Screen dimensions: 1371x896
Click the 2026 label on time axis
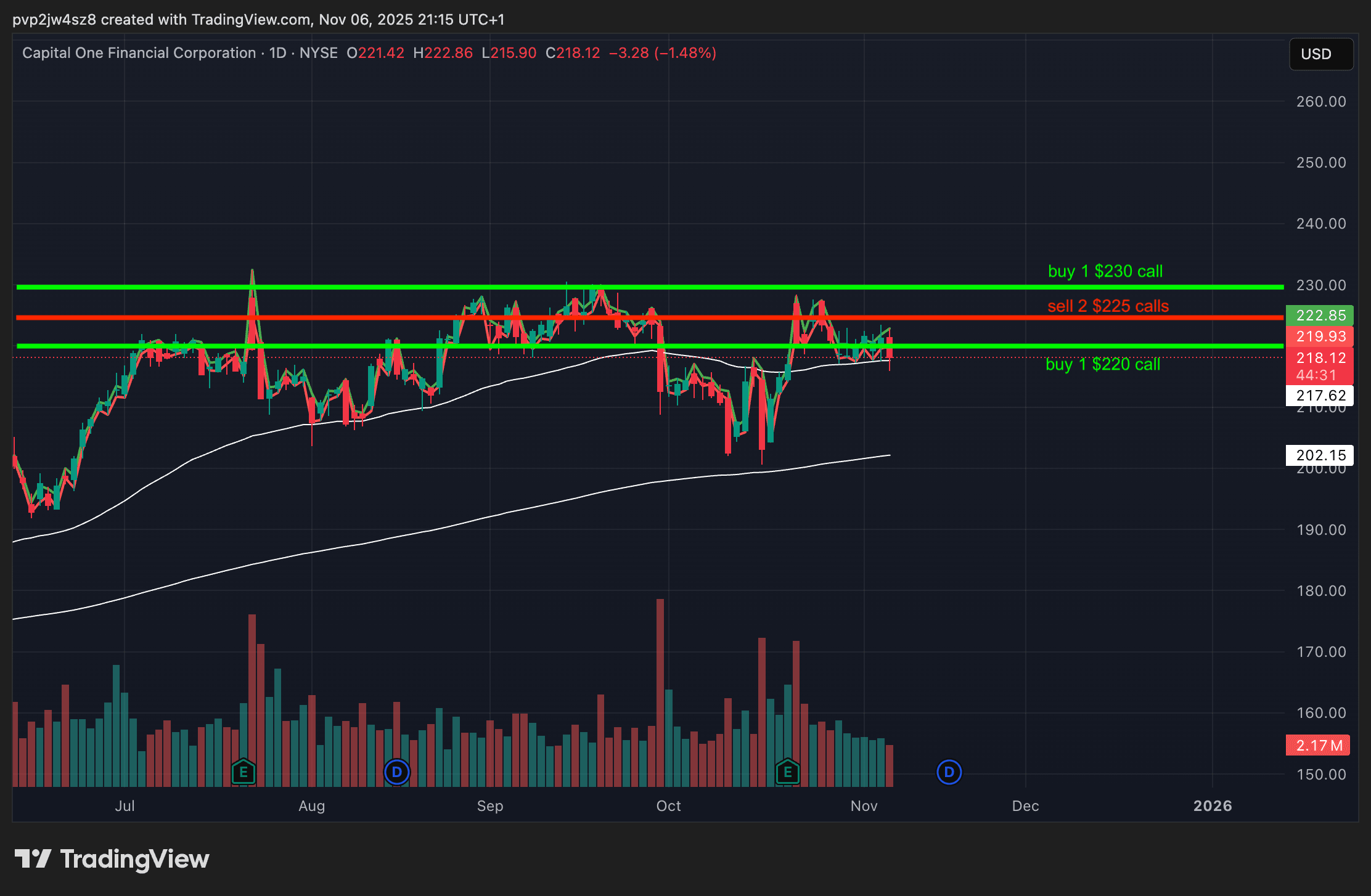click(x=1212, y=806)
